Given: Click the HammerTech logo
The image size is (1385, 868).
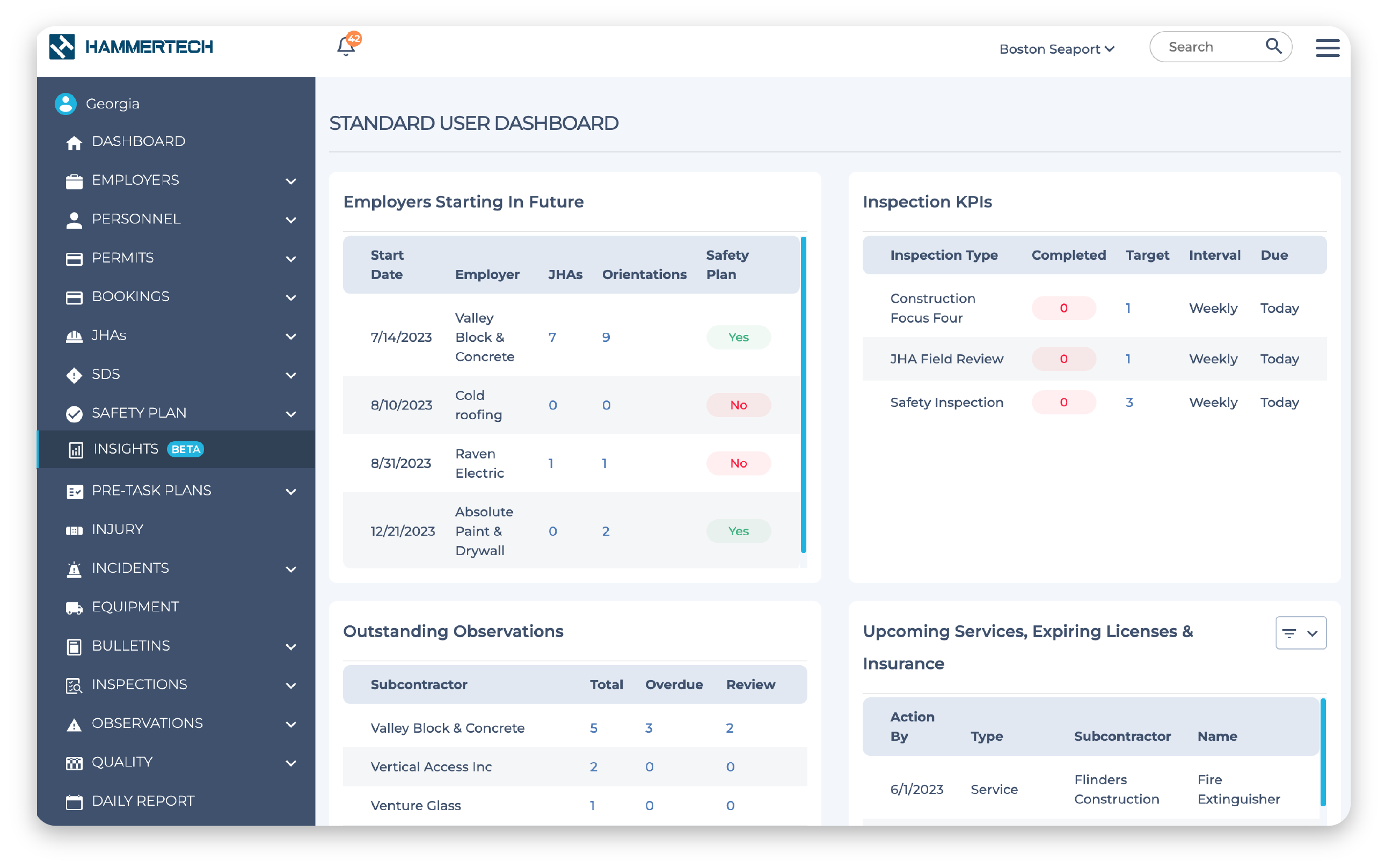Looking at the screenshot, I should (x=131, y=47).
